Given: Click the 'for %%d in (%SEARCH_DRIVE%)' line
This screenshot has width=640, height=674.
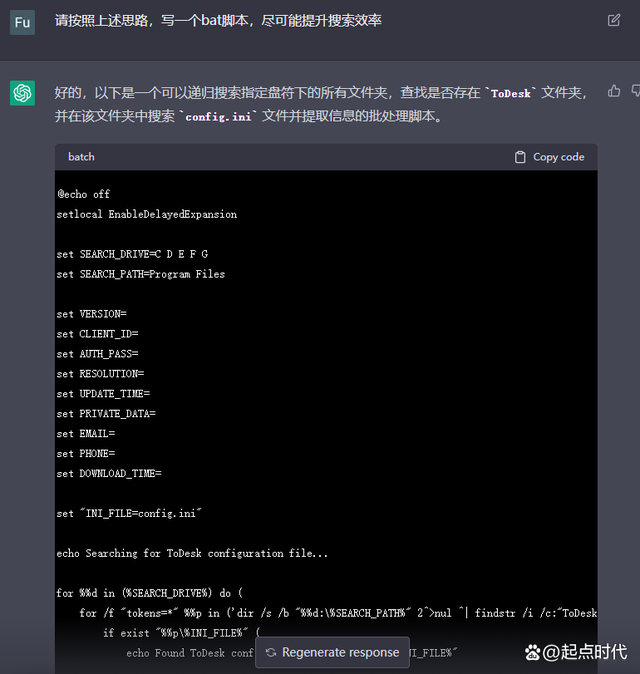Looking at the screenshot, I should pyautogui.click(x=150, y=593).
